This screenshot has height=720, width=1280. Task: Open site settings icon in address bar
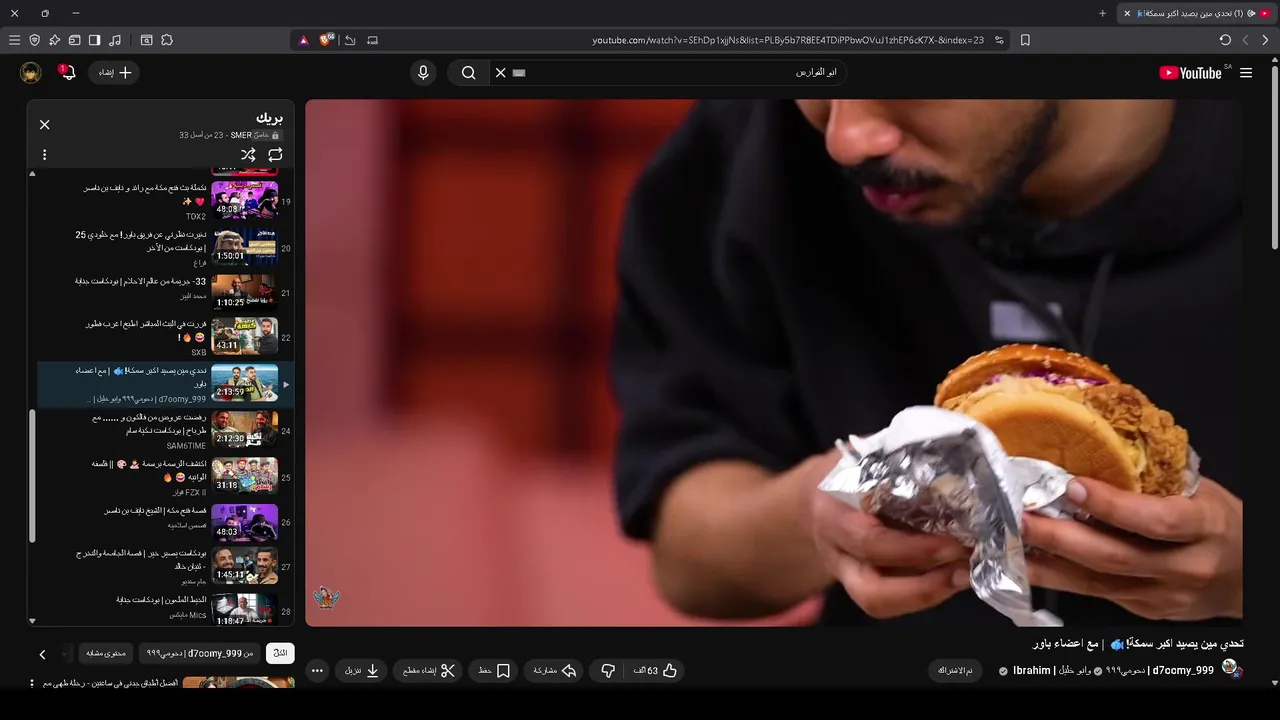coord(999,40)
